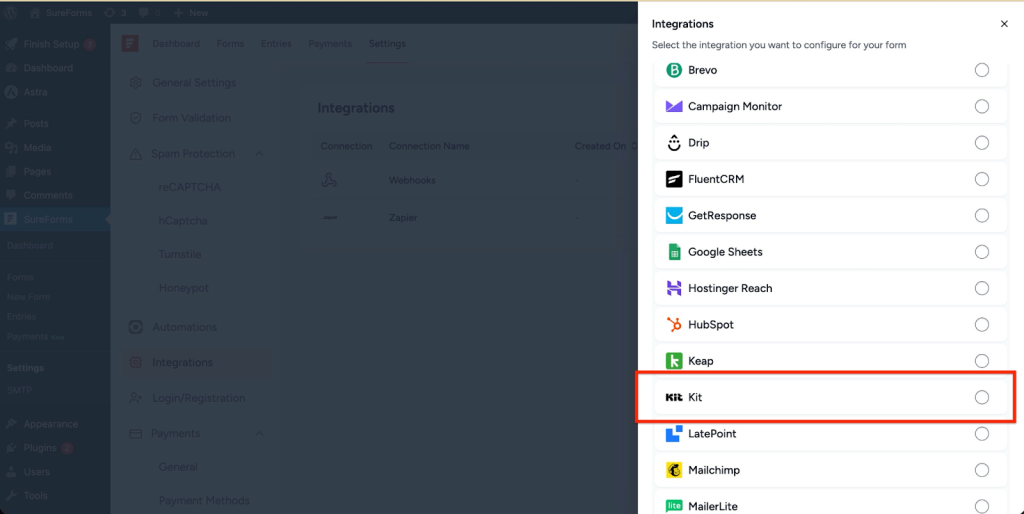
Task: Open Login/Registration settings
Action: [x=198, y=398]
